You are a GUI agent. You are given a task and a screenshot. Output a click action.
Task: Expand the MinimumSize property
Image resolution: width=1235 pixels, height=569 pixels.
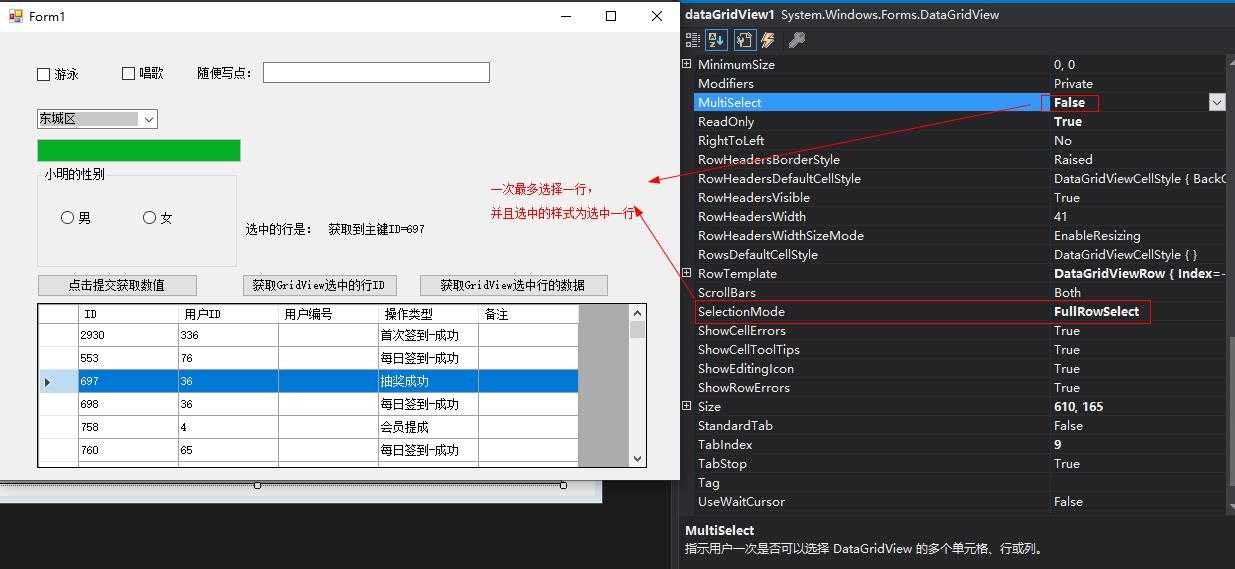point(686,64)
